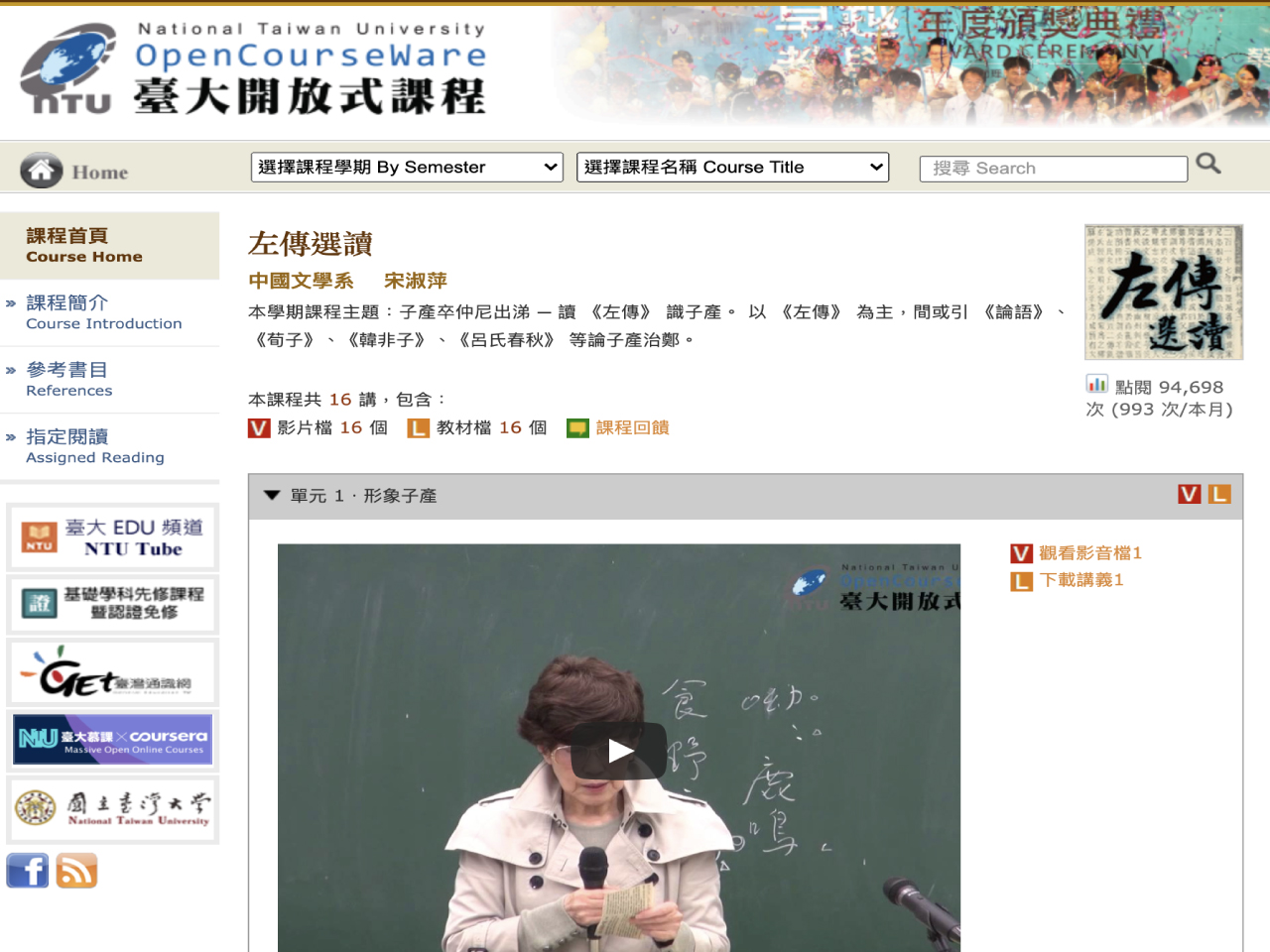Image resolution: width=1270 pixels, height=952 pixels.
Task: Click the orange L icon in unit 1 header
Action: click(1219, 494)
